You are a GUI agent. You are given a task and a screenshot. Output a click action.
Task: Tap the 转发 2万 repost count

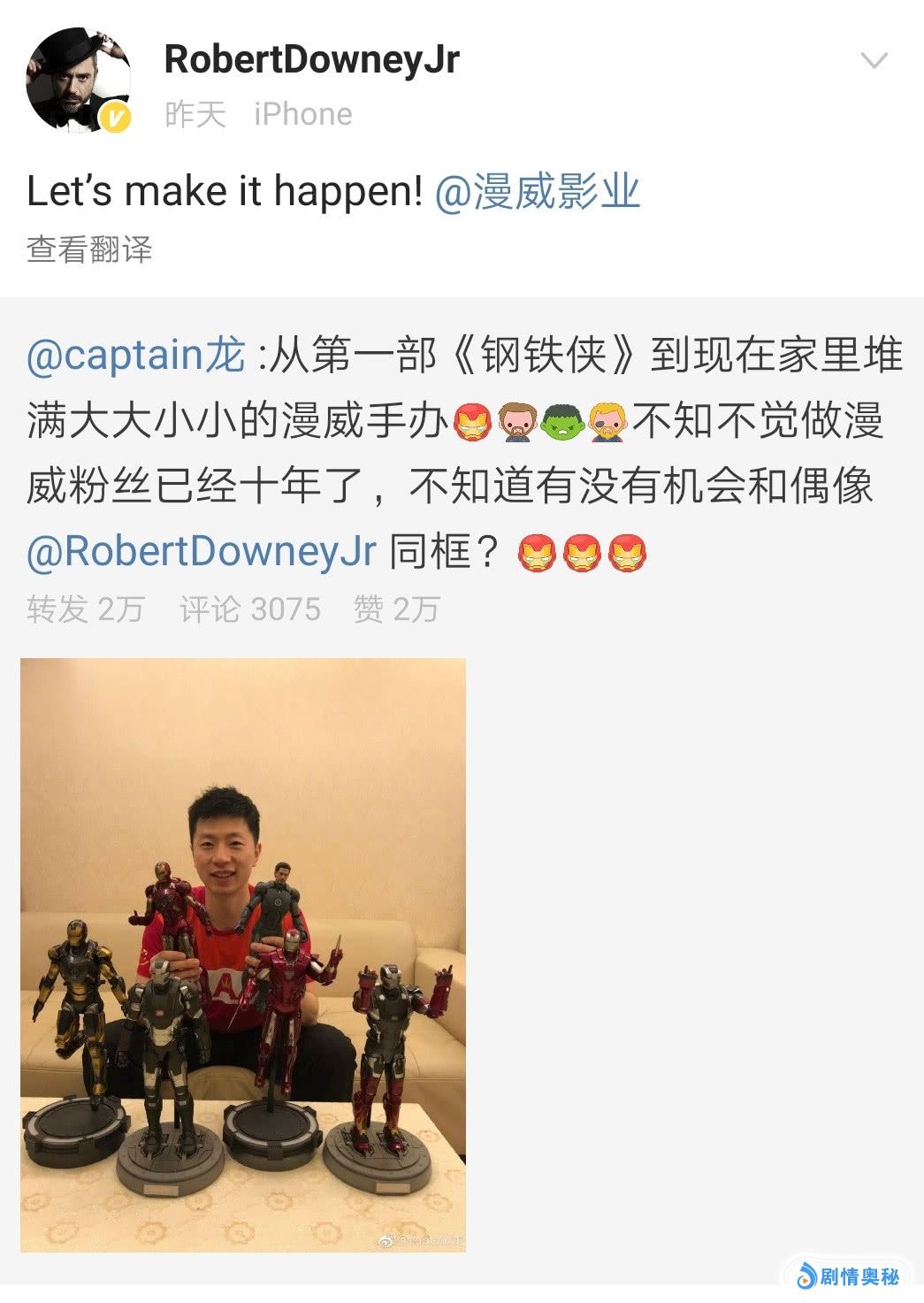coord(85,609)
